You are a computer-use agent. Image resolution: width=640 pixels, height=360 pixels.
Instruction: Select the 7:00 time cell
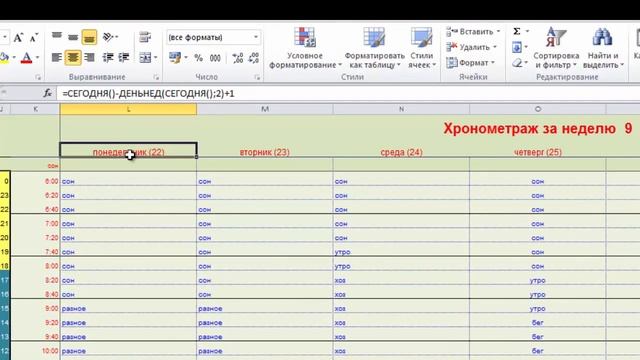click(36, 224)
